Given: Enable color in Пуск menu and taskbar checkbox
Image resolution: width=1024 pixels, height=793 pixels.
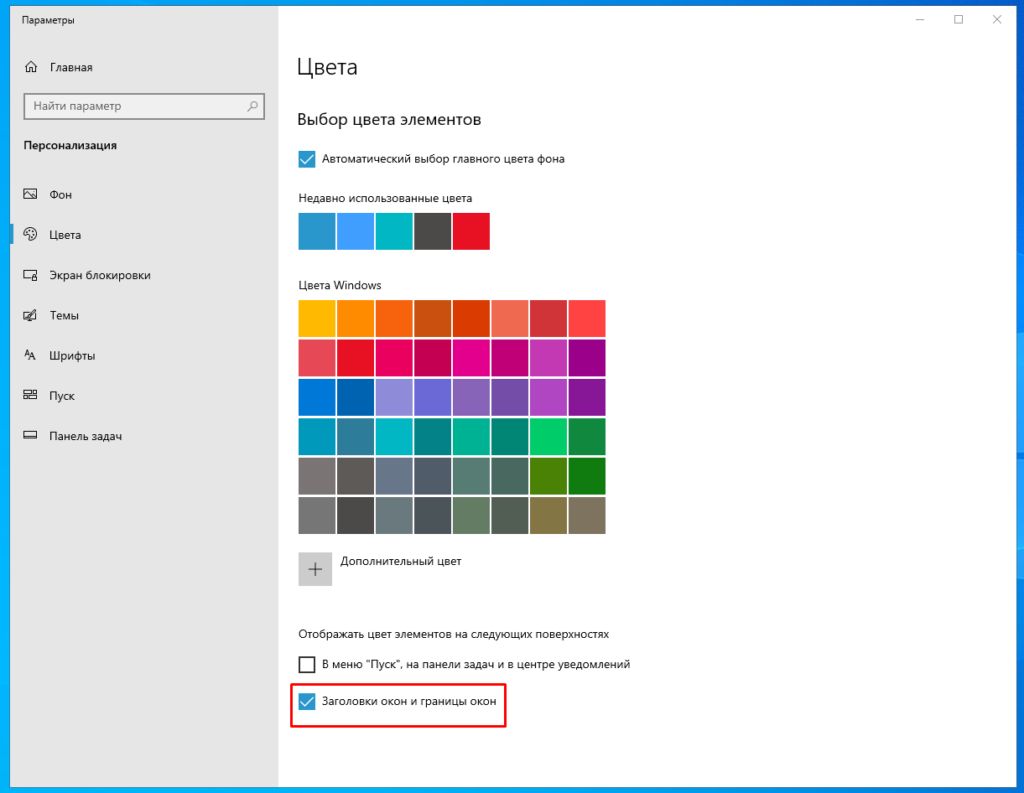Looking at the screenshot, I should pyautogui.click(x=307, y=664).
